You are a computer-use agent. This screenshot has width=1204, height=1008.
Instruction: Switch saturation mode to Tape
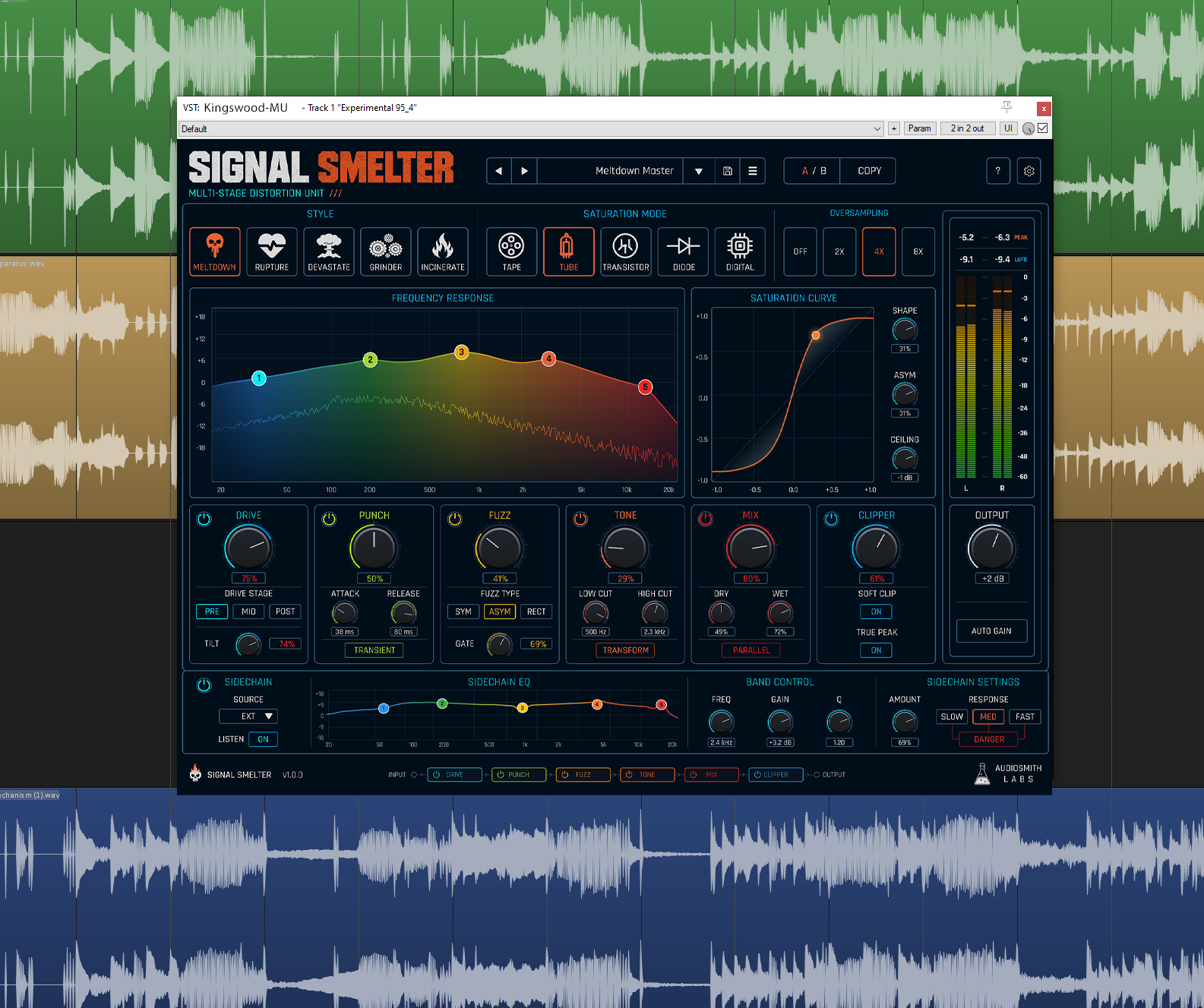512,251
